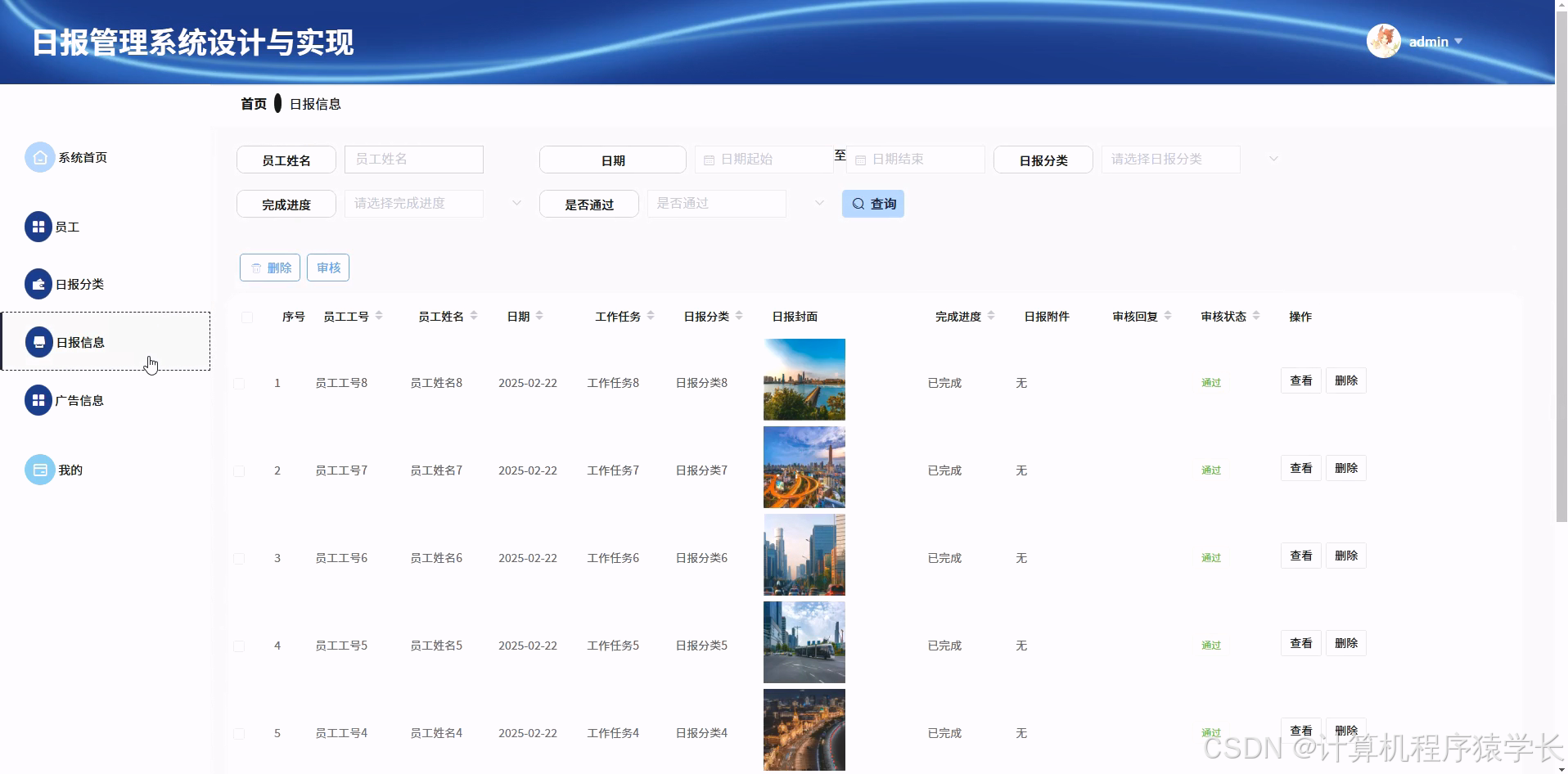Select the 日报信息 menu item
The width and height of the screenshot is (1568, 774).
point(106,341)
